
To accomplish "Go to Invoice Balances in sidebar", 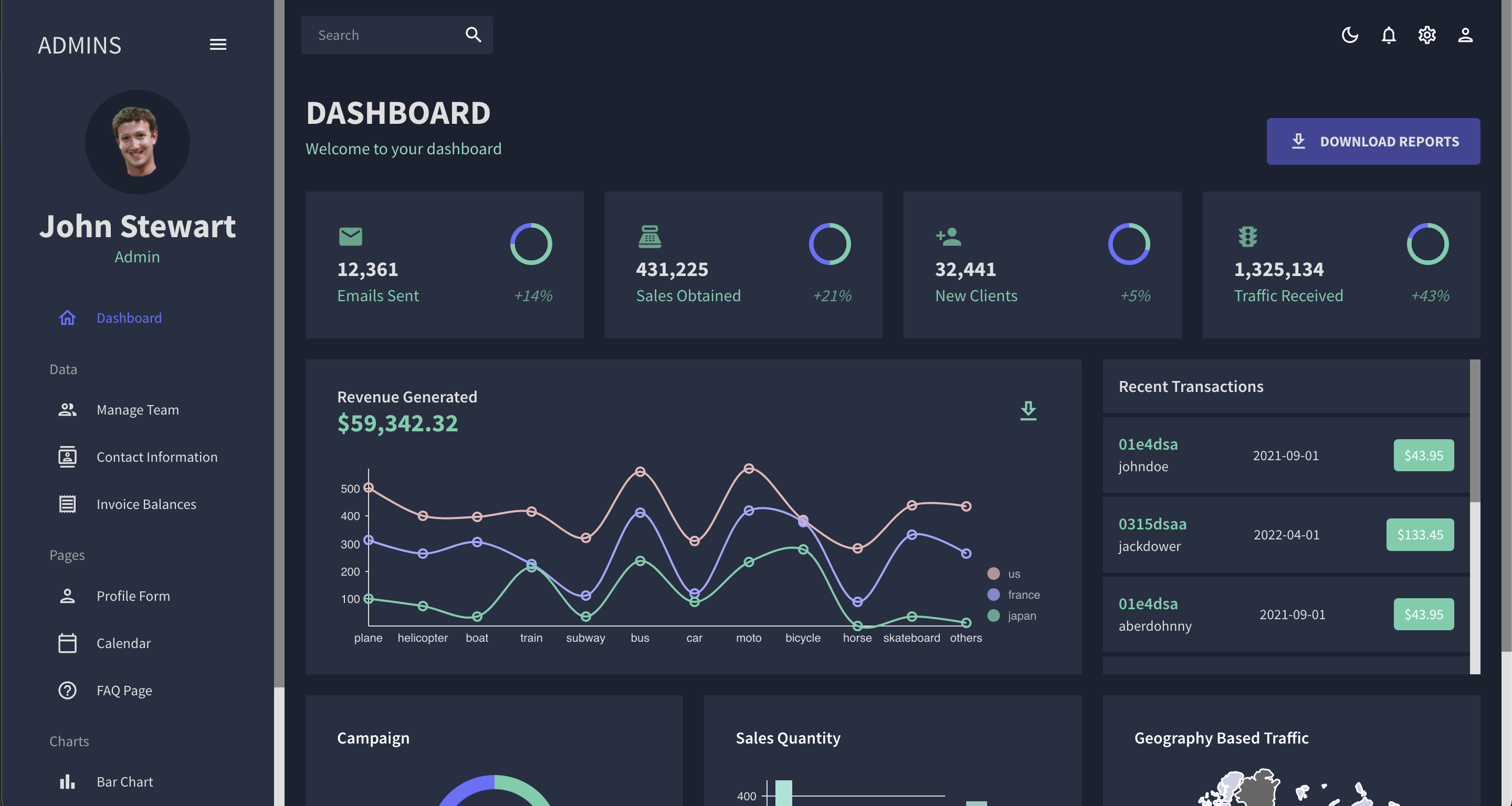I will pos(146,504).
